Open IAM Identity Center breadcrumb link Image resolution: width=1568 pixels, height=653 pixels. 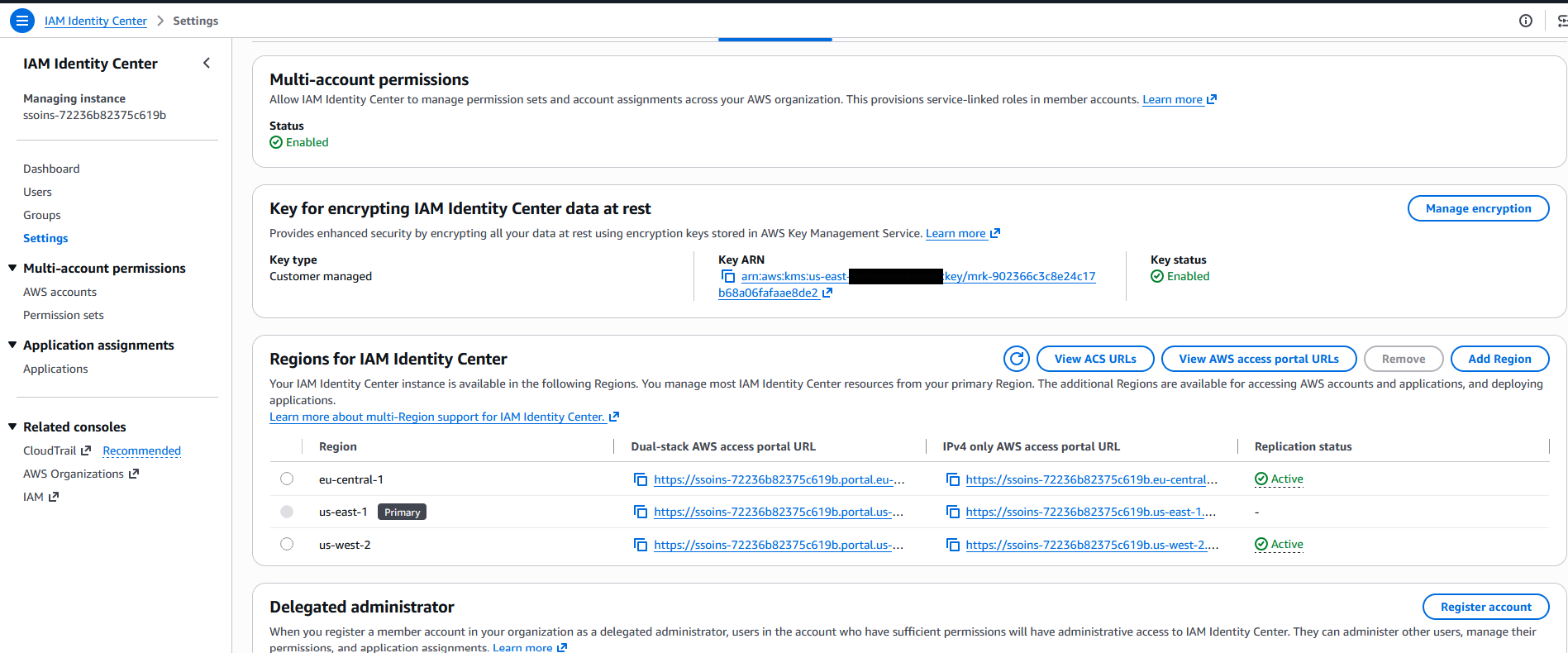(x=96, y=21)
